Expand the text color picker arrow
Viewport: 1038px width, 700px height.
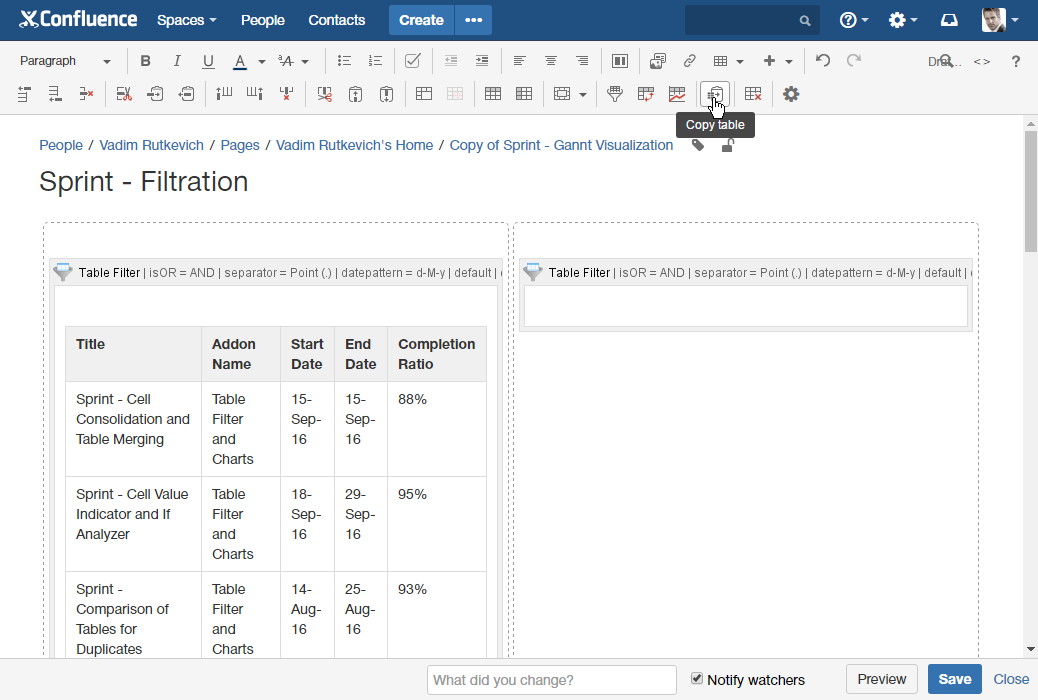click(x=261, y=61)
